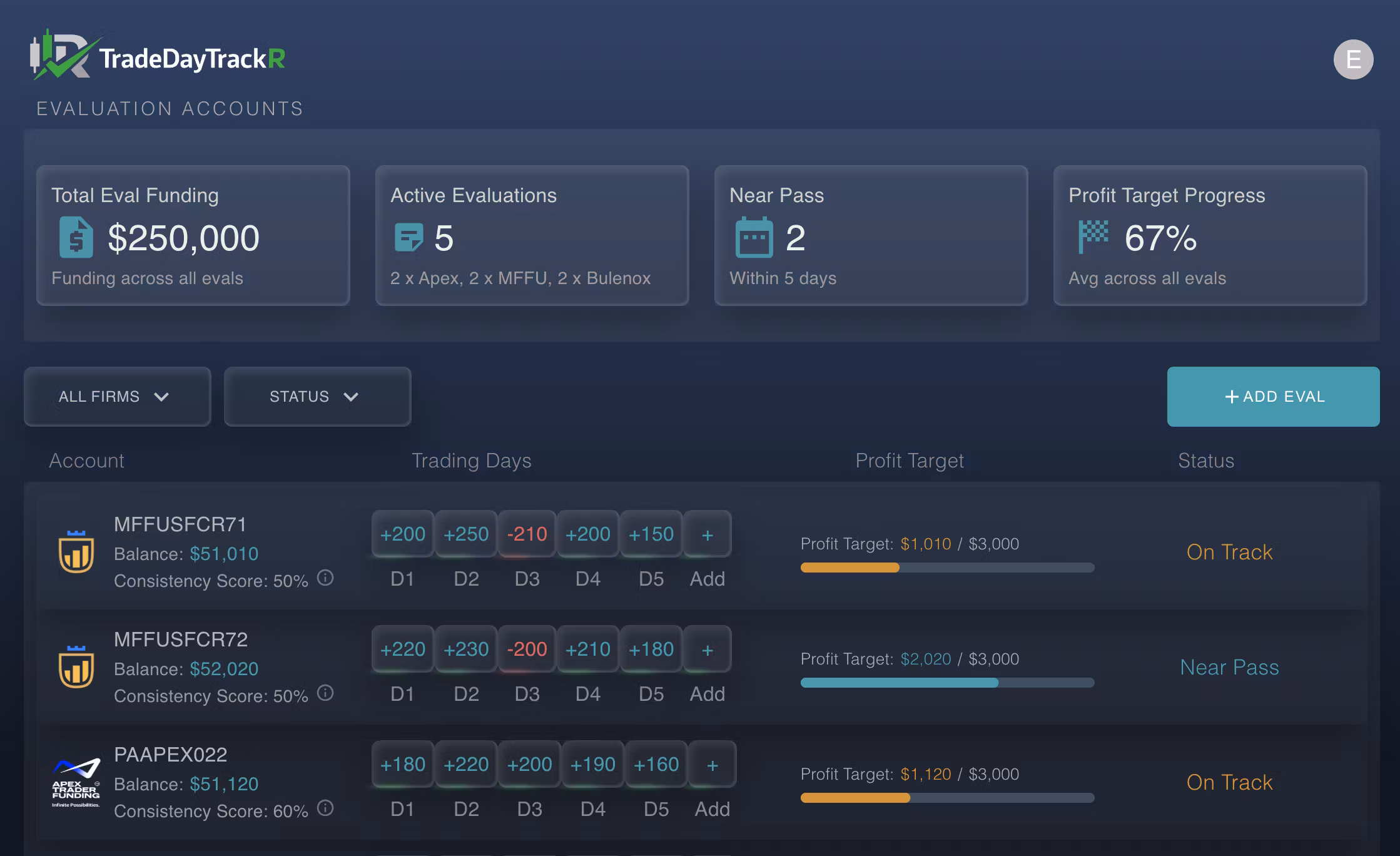1400x856 pixels.
Task: Click the Total Eval Funding dollar icon
Action: coord(76,238)
